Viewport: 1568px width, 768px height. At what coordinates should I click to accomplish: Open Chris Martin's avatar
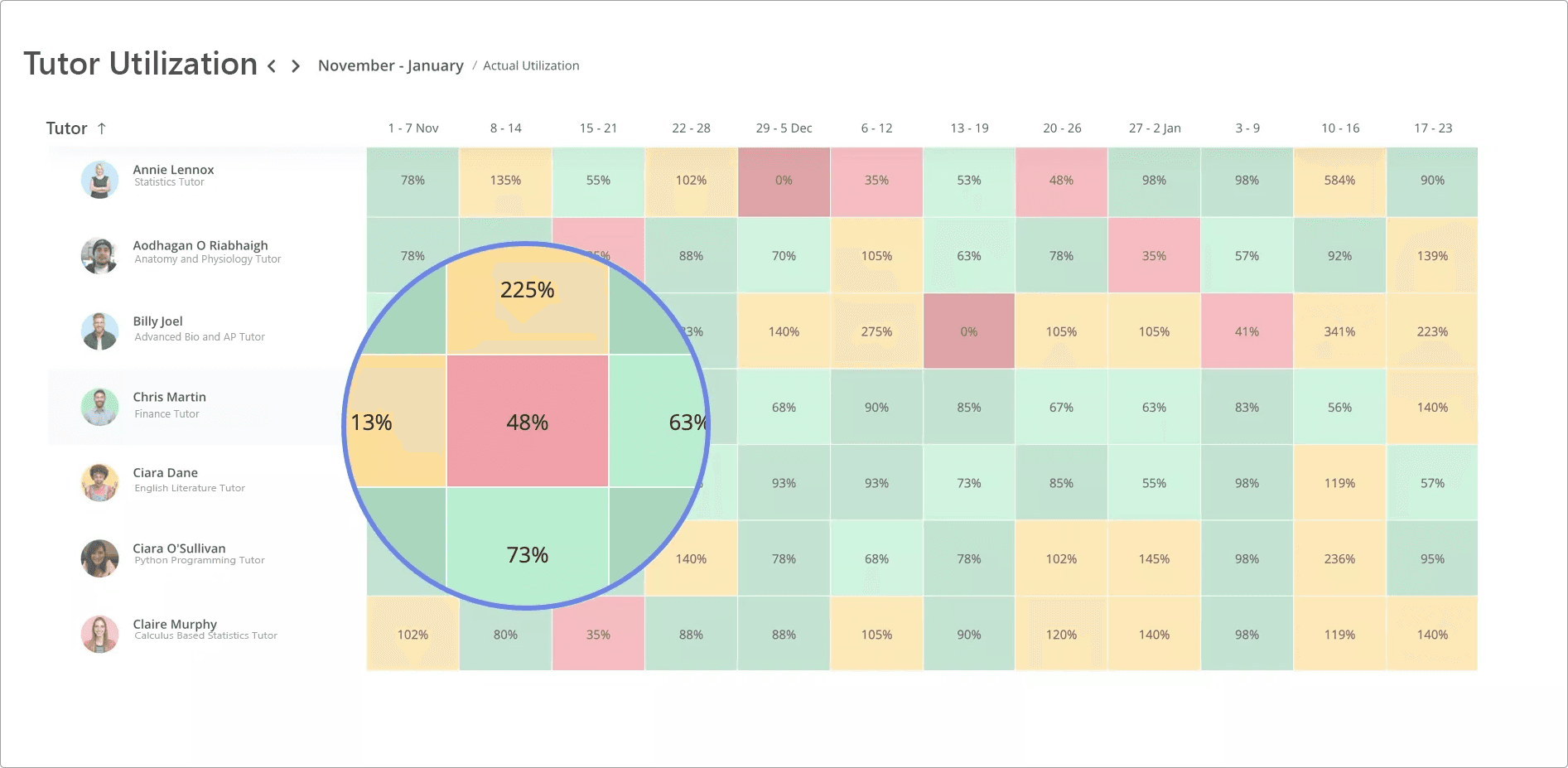pos(99,407)
